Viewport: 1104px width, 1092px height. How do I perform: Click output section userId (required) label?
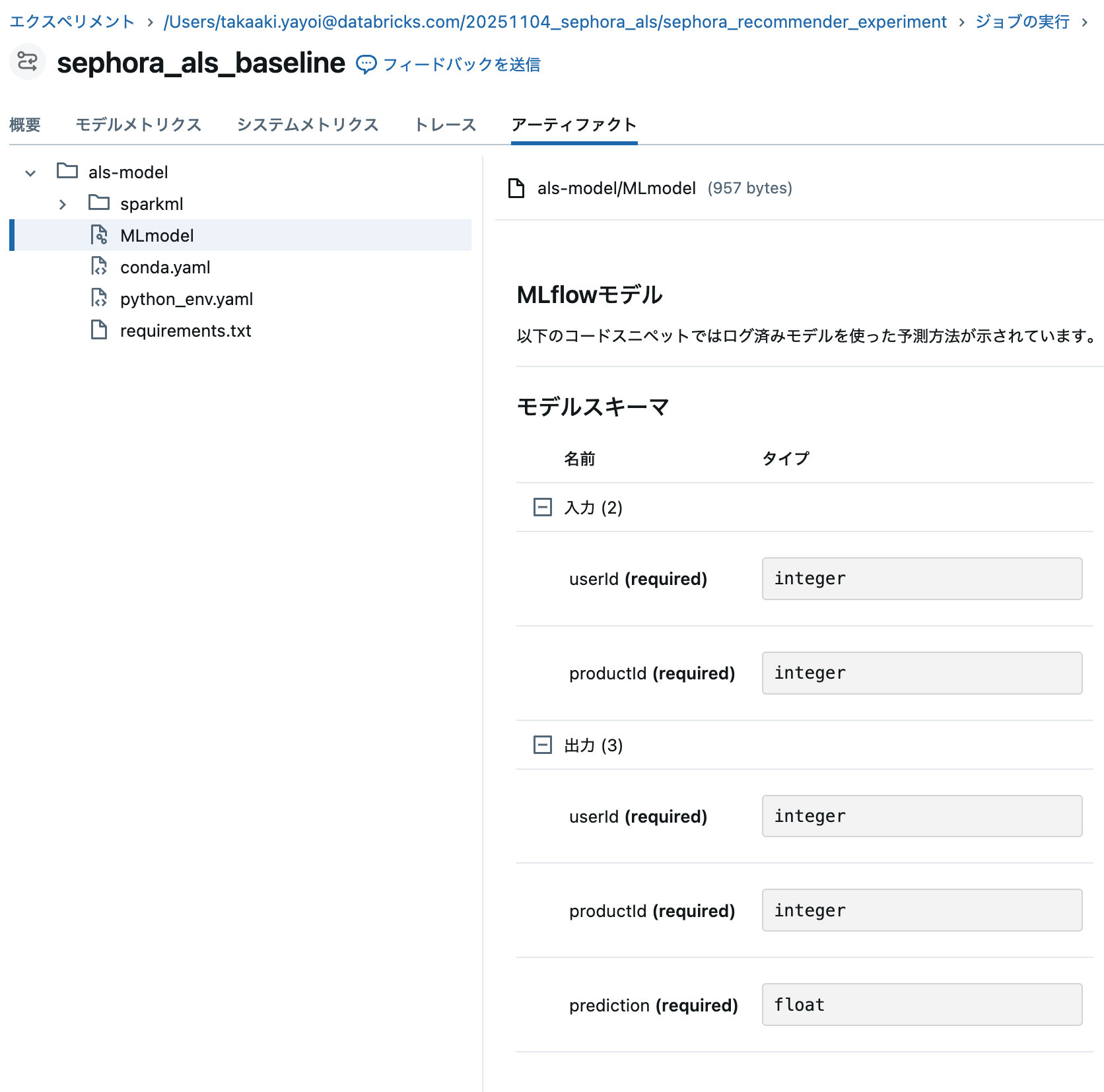point(638,817)
